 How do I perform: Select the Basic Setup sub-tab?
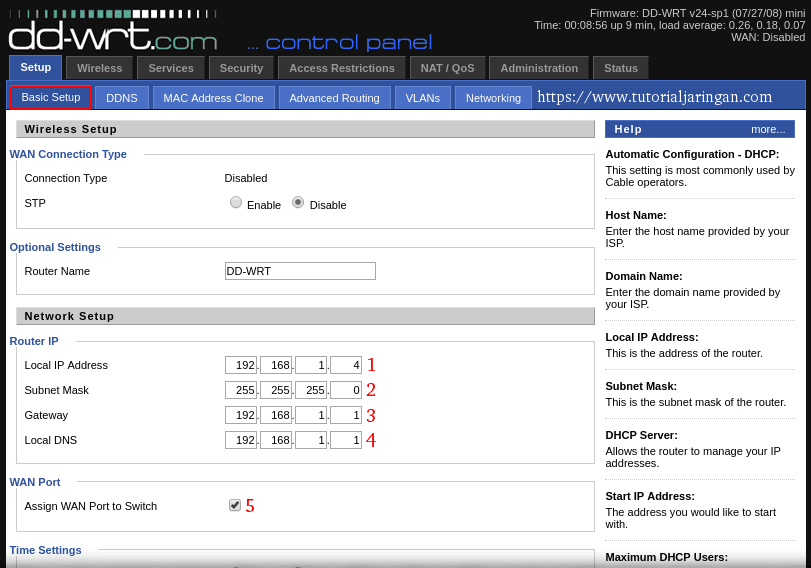[x=51, y=97]
